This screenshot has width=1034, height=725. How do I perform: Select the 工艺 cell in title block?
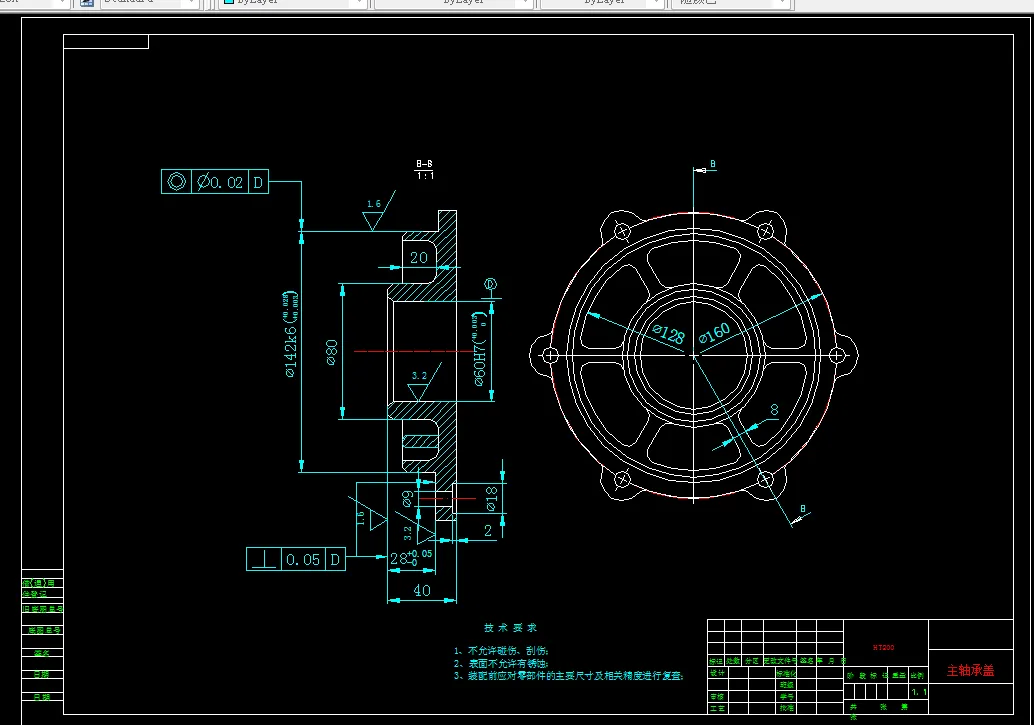tap(717, 708)
